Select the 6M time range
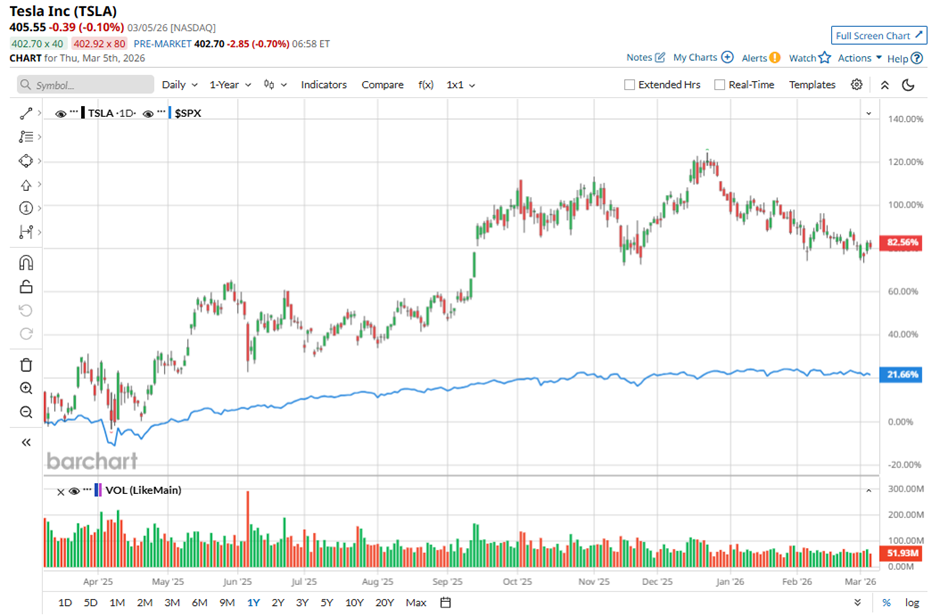Viewport: 940px width, 616px height. point(199,602)
